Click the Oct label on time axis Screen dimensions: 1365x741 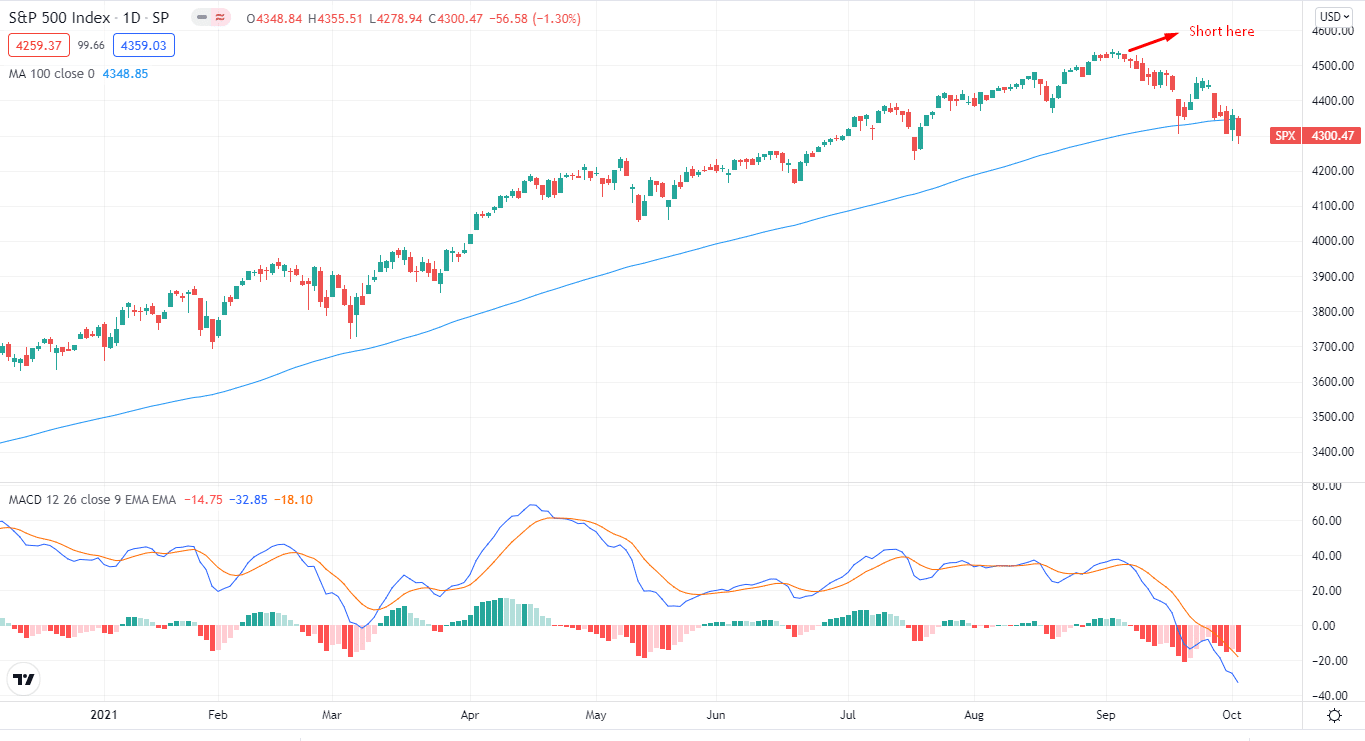tap(1231, 715)
